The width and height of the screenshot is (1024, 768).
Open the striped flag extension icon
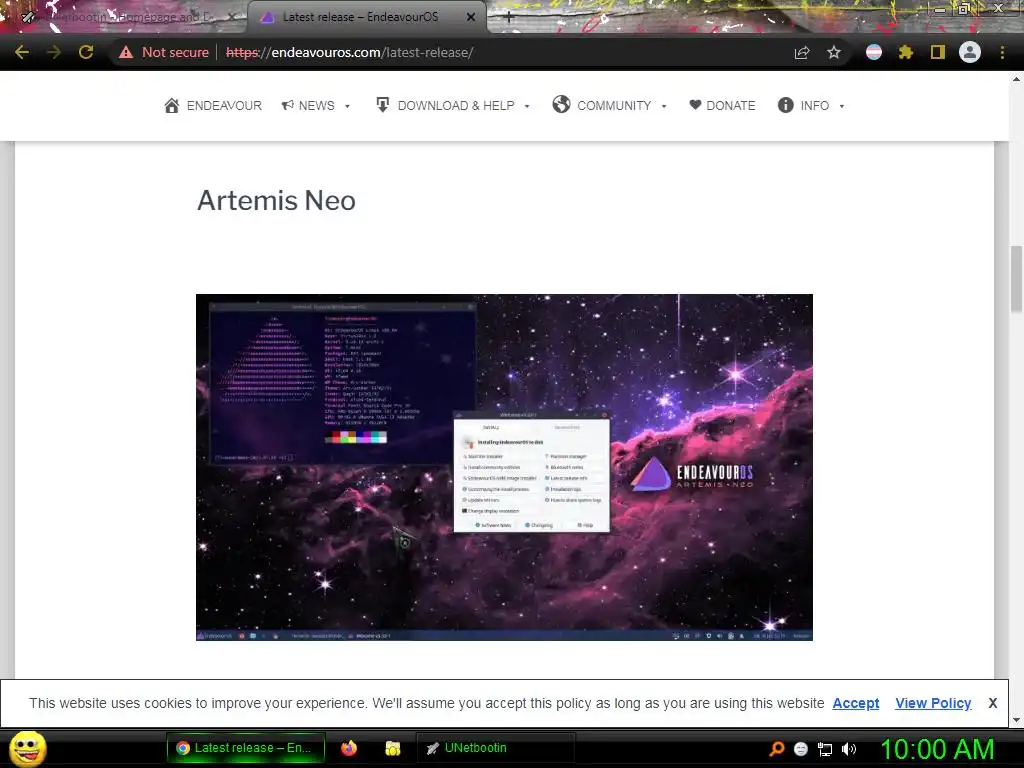(x=874, y=52)
